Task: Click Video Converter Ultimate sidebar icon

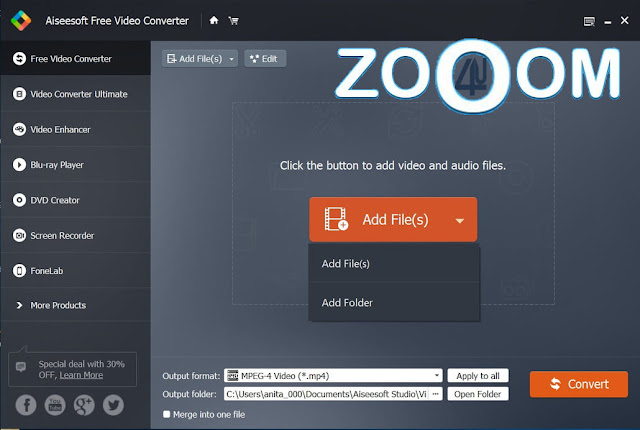Action: [x=19, y=94]
